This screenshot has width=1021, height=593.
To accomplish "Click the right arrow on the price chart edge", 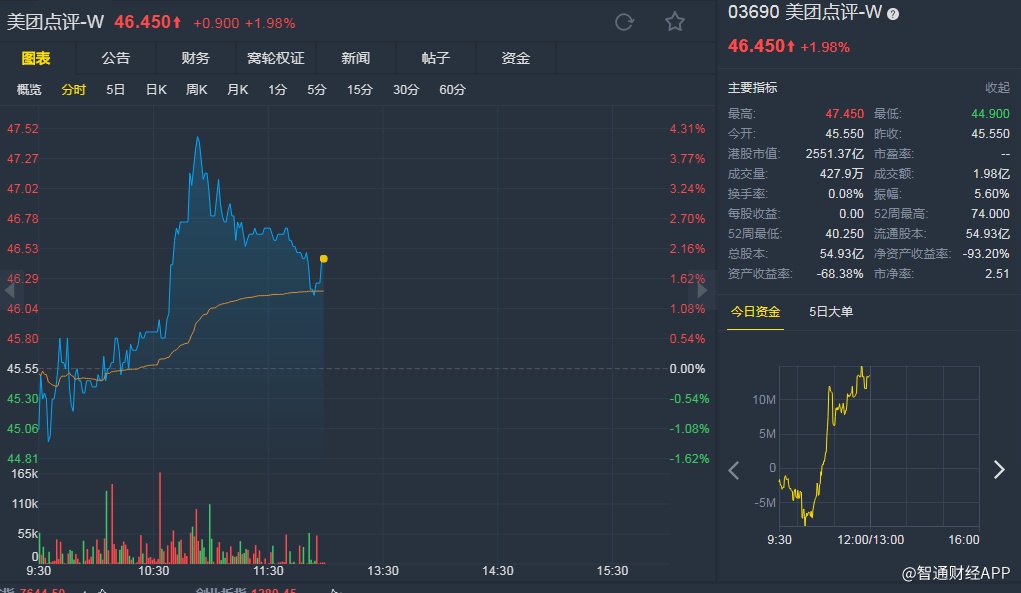I will point(702,290).
